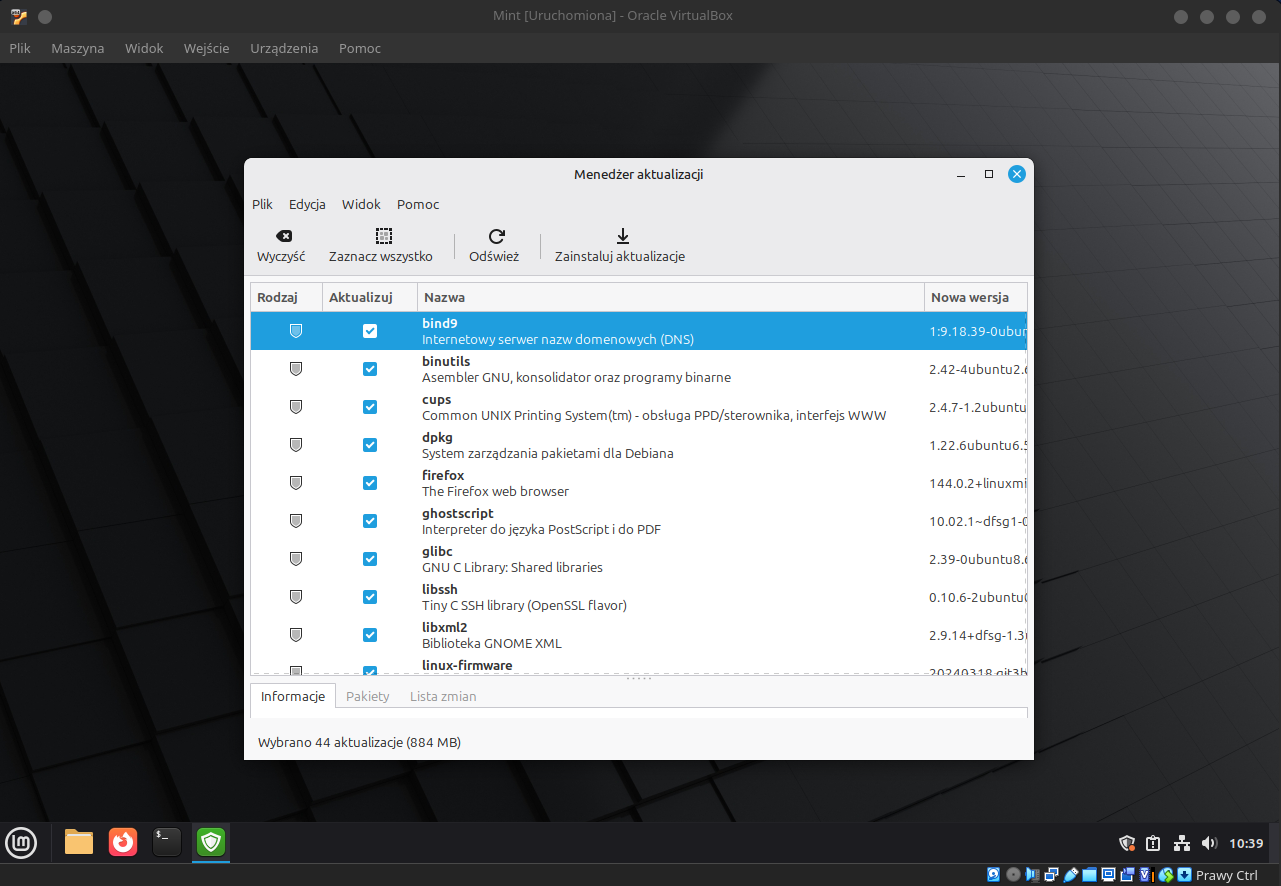Screen dimensions: 1281x886
Task: Uncheck the firefox update checkbox
Action: click(370, 483)
